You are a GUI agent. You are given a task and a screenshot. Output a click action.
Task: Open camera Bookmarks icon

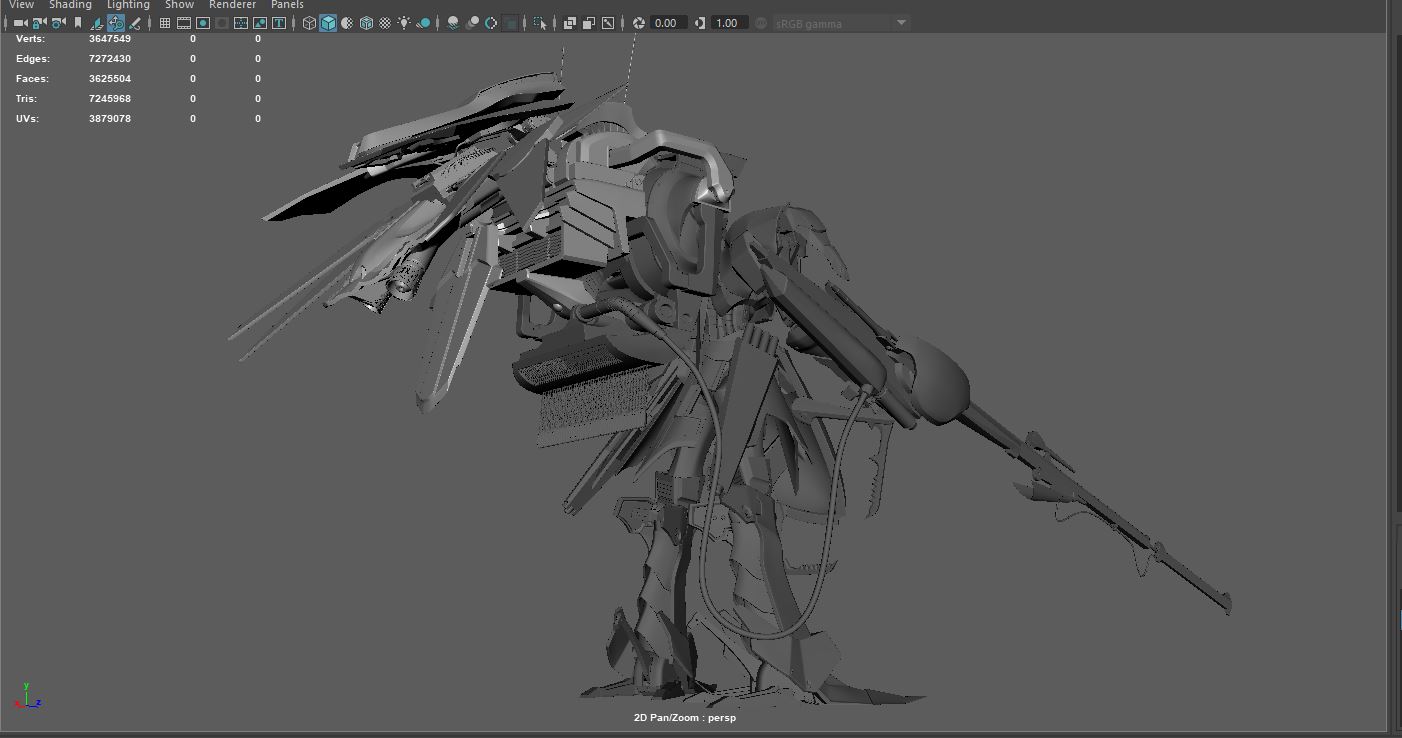click(77, 23)
